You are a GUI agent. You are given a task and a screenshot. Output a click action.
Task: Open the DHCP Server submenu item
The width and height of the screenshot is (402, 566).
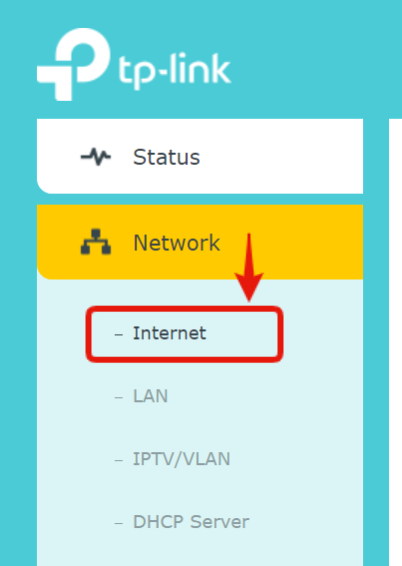(191, 522)
